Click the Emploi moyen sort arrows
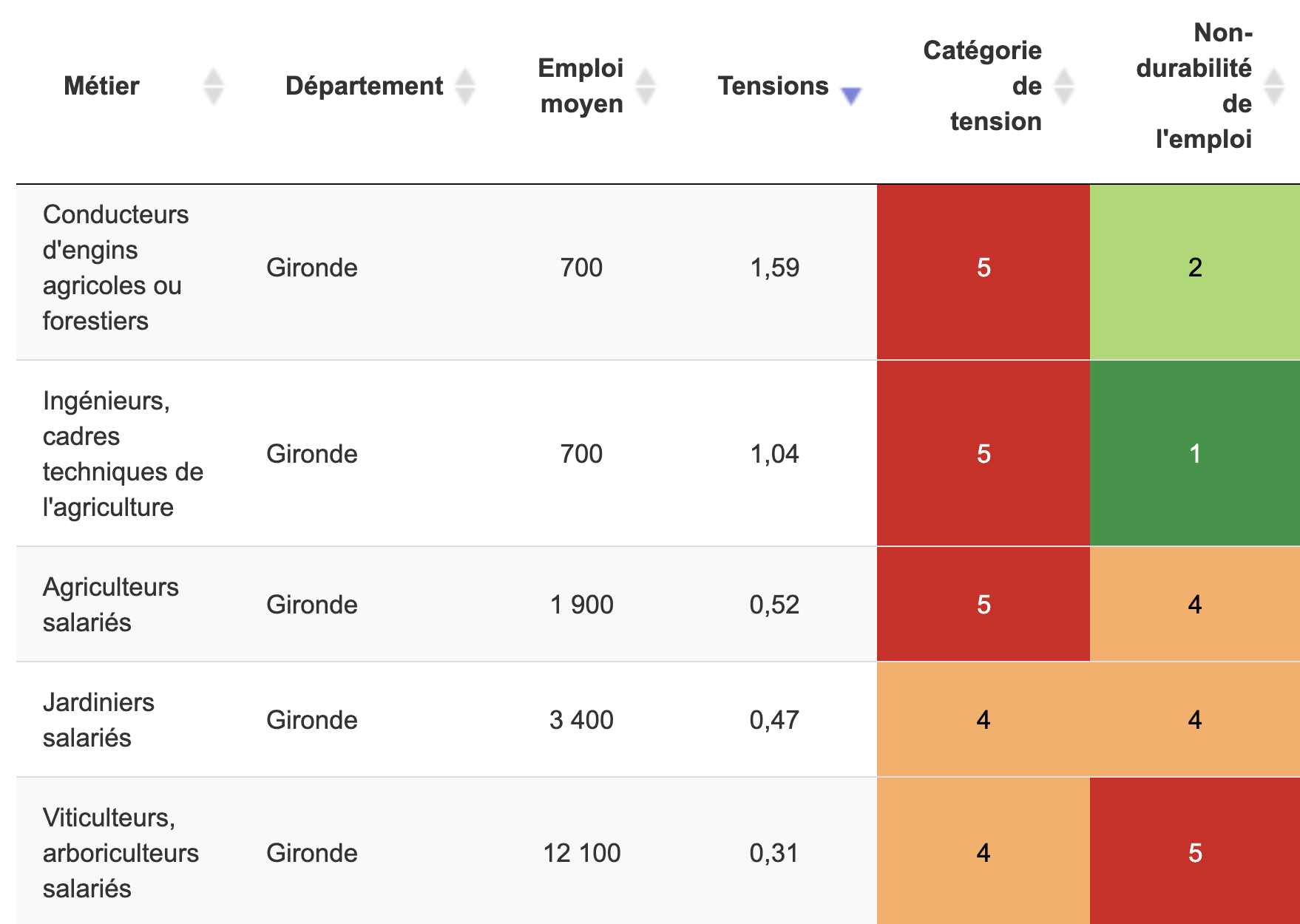Screen dimensions: 1300x924 (646, 86)
